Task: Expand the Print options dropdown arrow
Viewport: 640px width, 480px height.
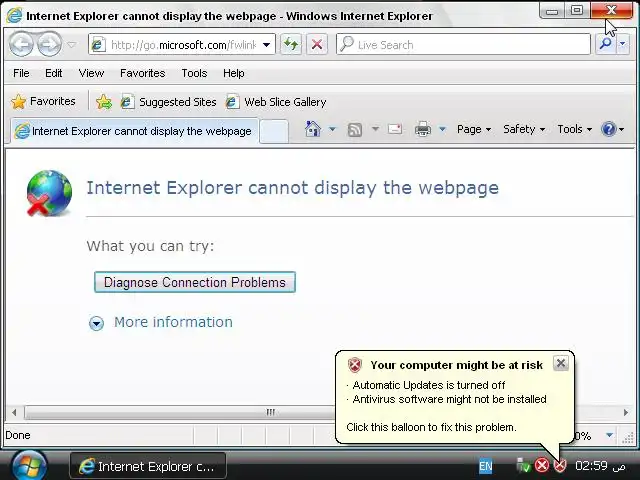Action: pos(442,129)
